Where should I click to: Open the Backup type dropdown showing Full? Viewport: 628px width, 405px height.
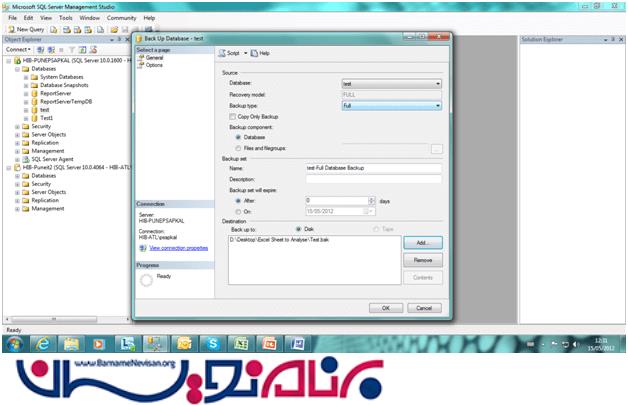[x=392, y=106]
